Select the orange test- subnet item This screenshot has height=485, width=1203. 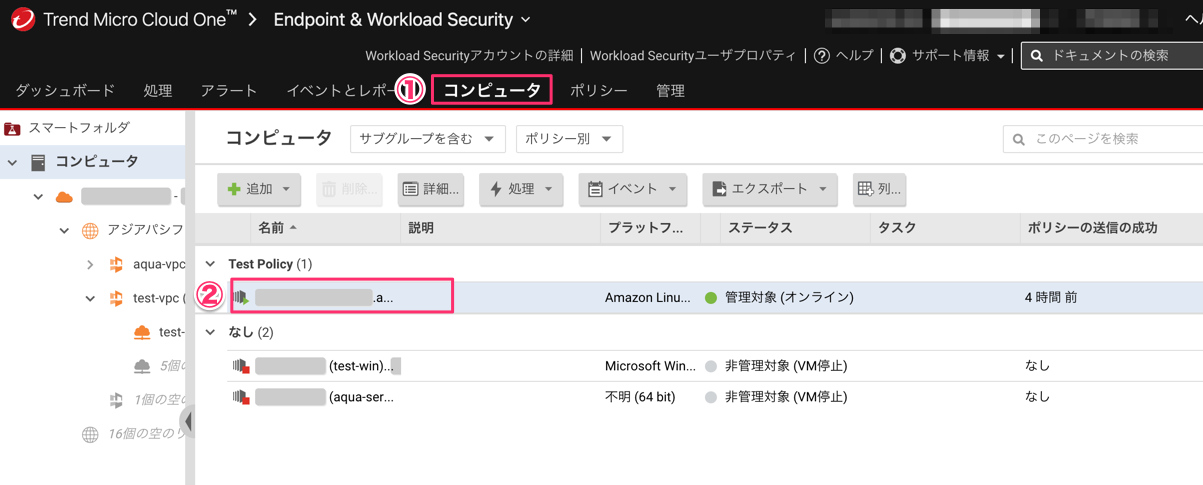159,332
